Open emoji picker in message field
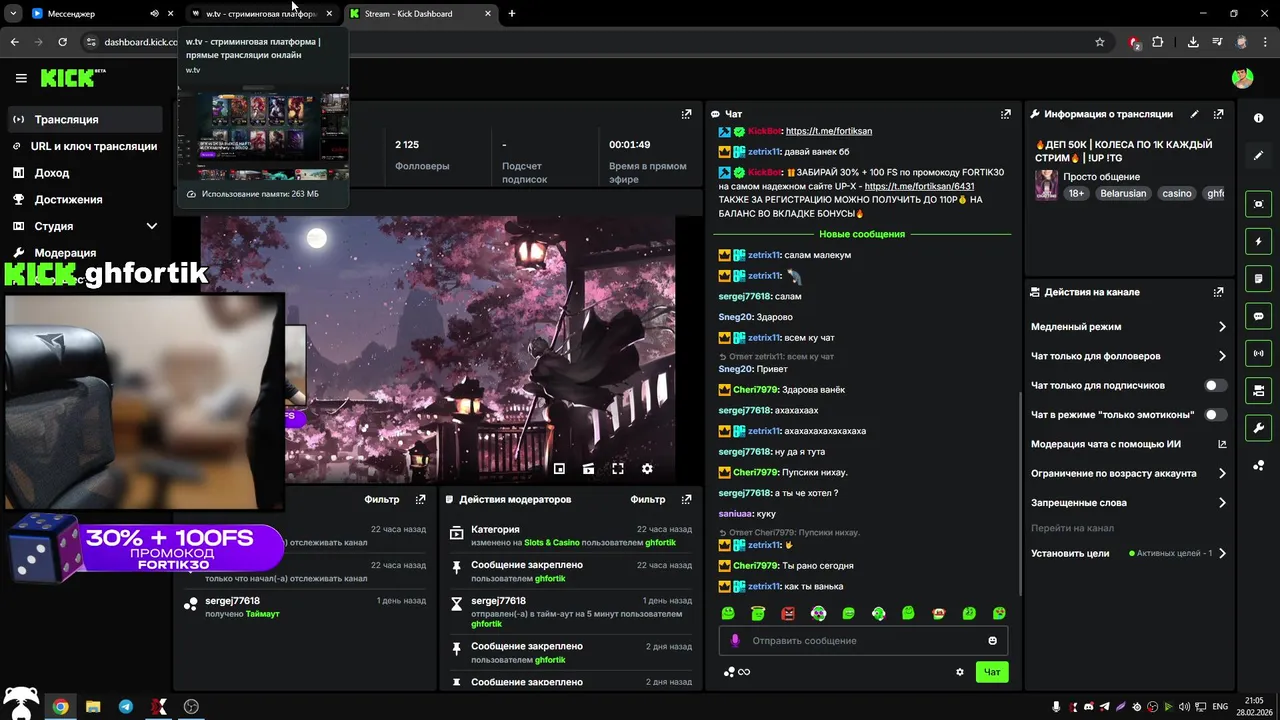 [993, 641]
